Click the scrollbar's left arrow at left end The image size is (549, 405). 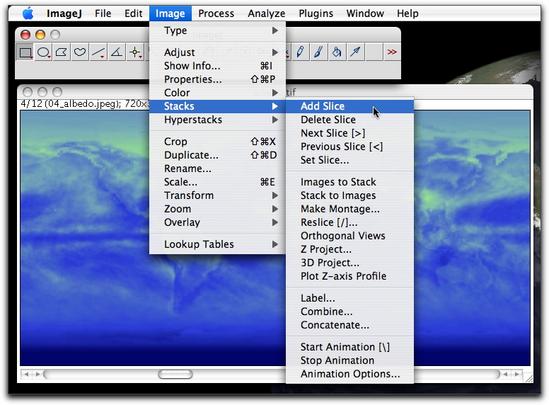26,374
